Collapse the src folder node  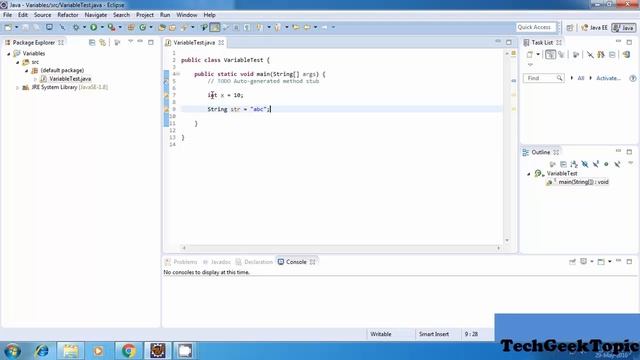click(x=18, y=62)
